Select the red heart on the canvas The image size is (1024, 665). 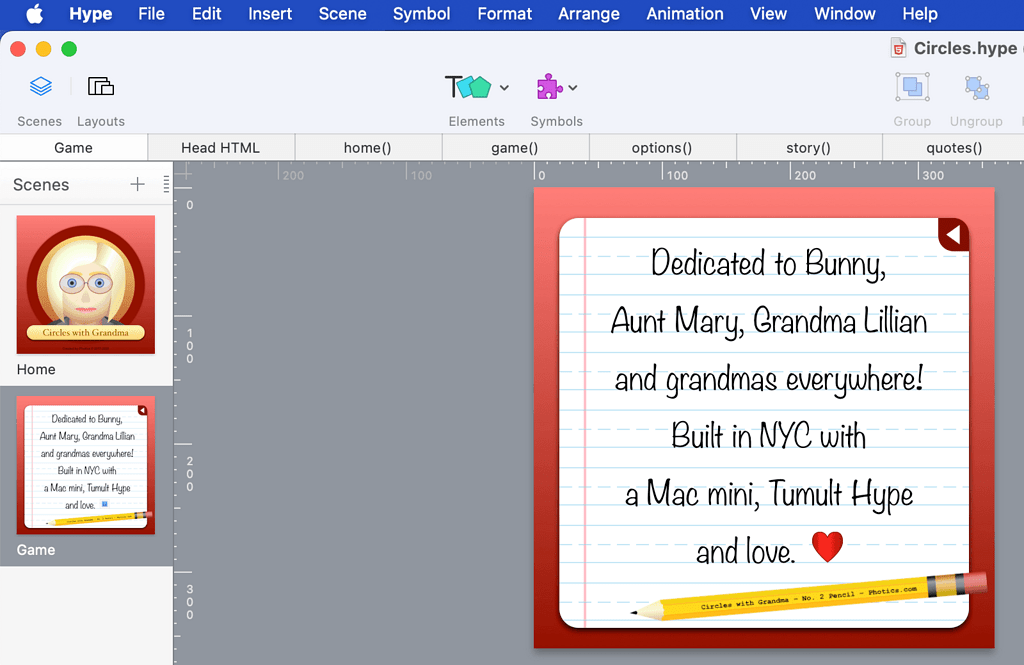[x=827, y=547]
